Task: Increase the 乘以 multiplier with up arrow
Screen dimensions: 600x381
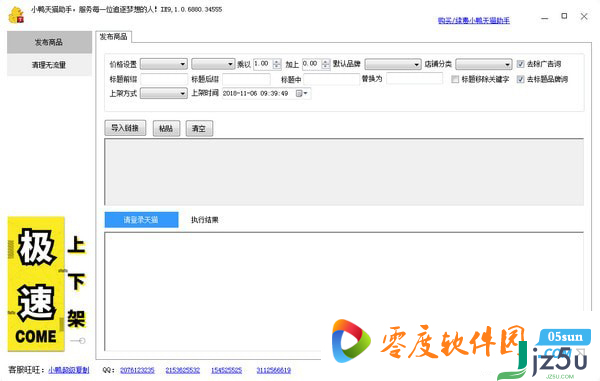Action: click(x=277, y=62)
